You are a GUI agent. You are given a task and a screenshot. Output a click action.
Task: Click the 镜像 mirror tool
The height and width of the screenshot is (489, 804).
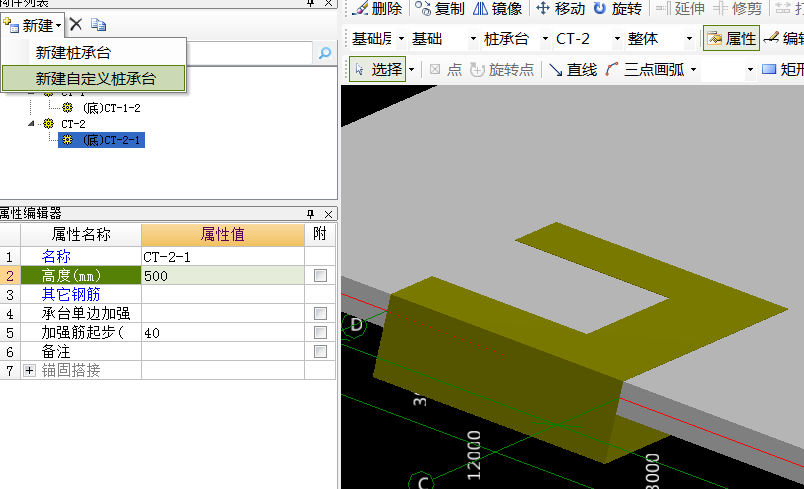[497, 8]
